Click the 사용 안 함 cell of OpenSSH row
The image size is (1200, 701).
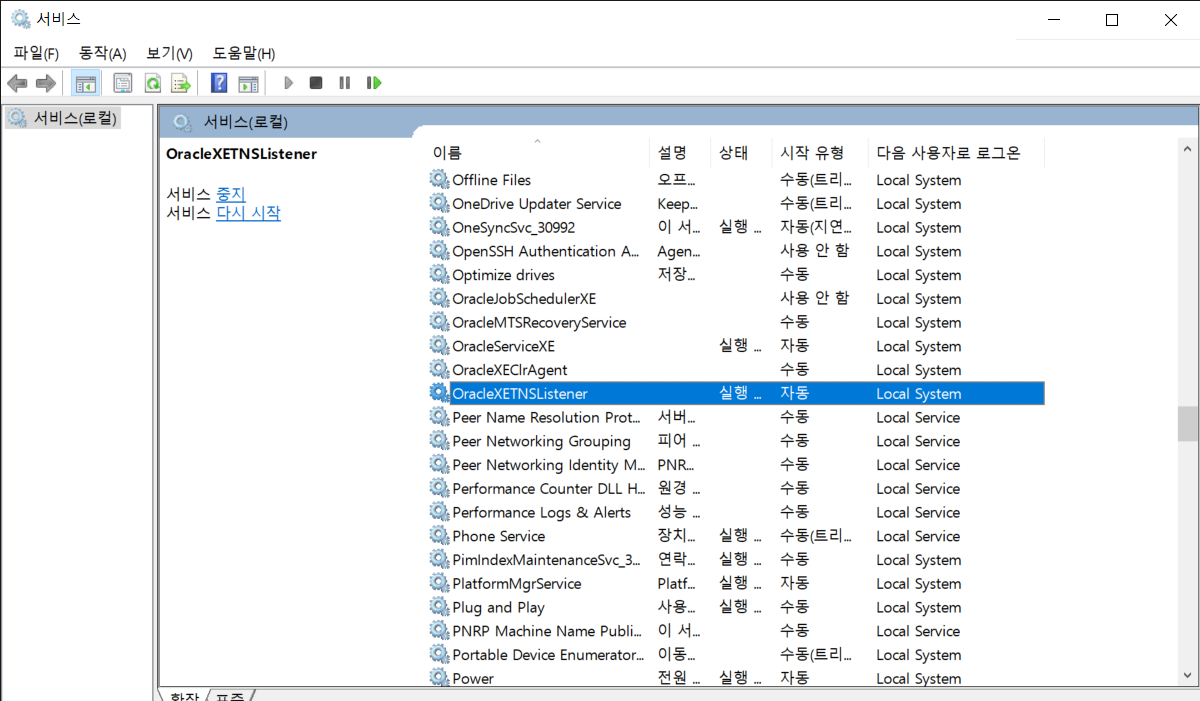814,251
